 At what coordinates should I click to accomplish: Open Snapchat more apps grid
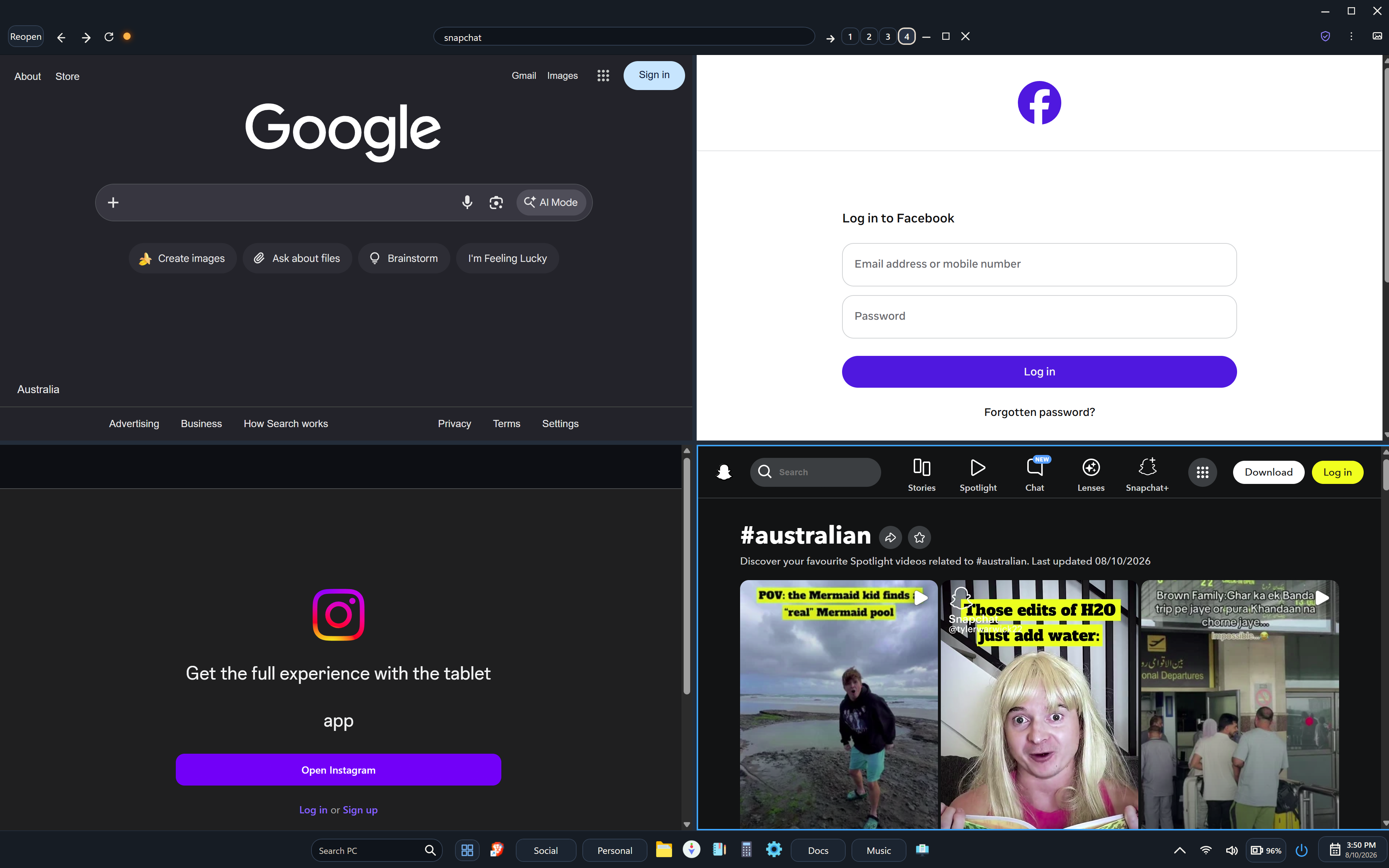click(x=1202, y=472)
